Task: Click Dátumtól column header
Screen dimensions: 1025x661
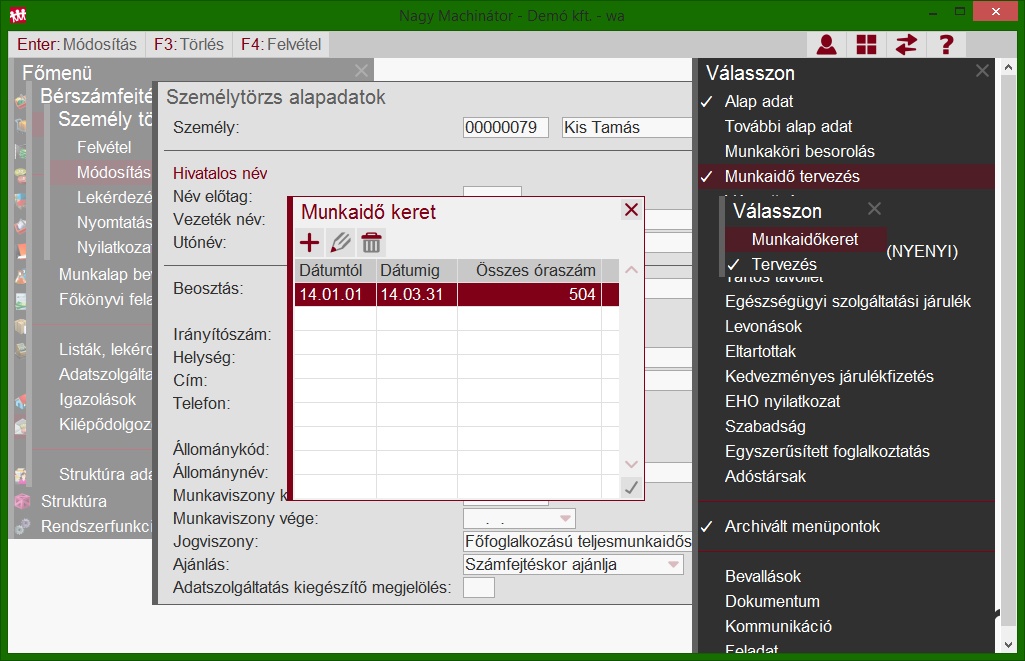Action: (x=335, y=270)
